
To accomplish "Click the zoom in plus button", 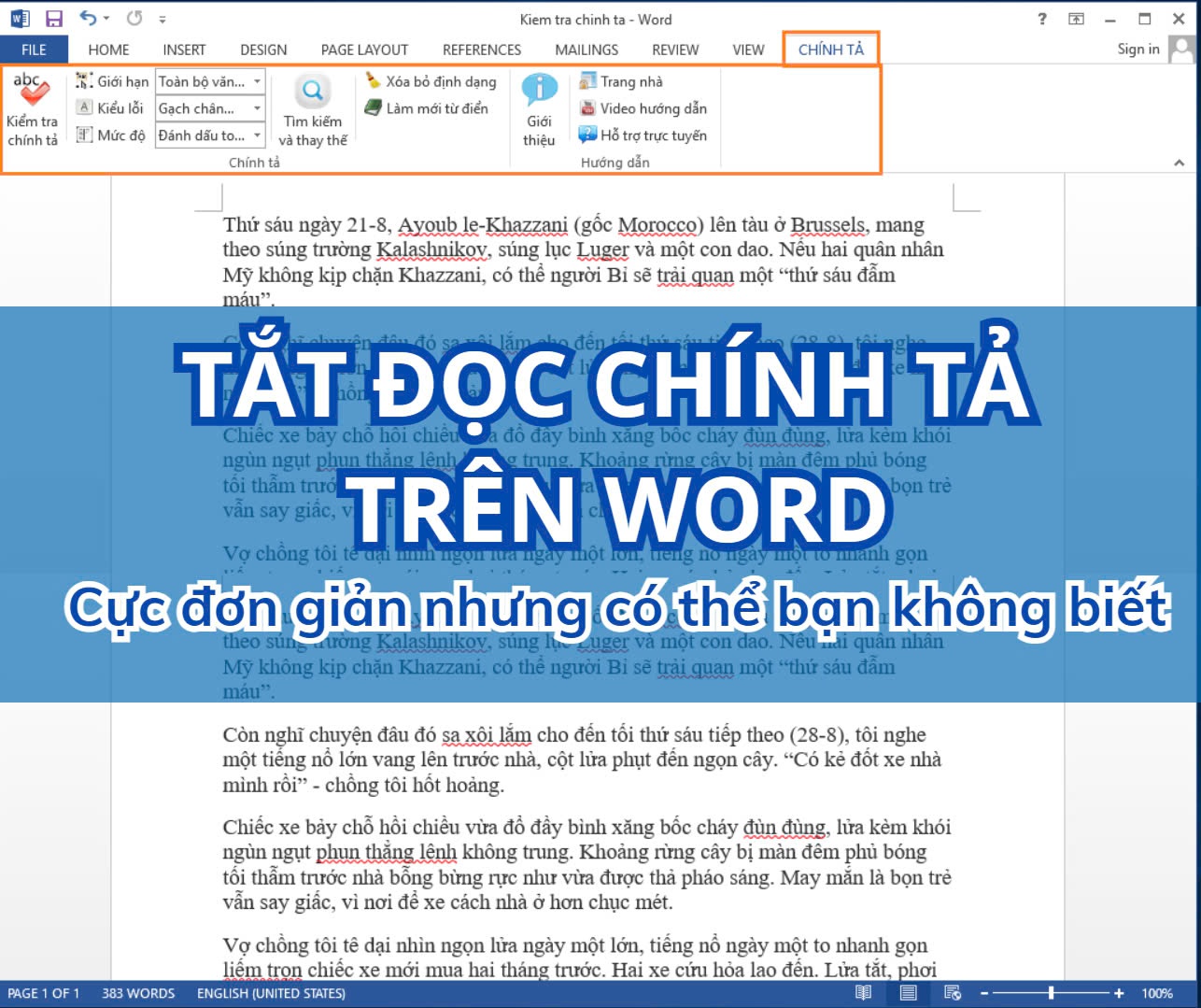I will pyautogui.click(x=1119, y=993).
